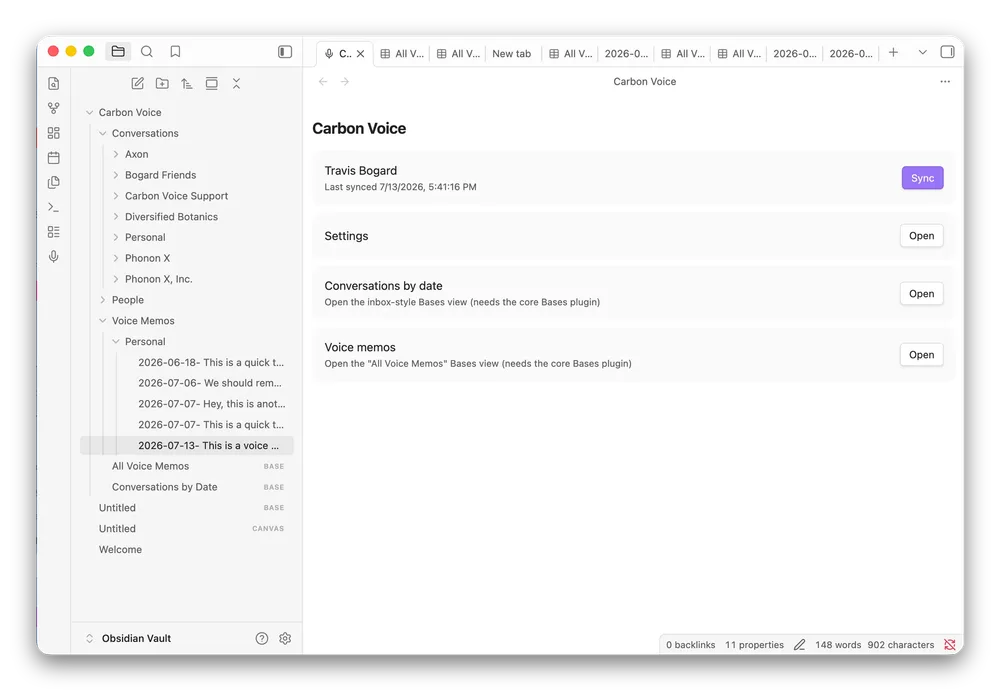This screenshot has width=1000, height=691.
Task: Open Settings from the Settings row
Action: coord(922,235)
